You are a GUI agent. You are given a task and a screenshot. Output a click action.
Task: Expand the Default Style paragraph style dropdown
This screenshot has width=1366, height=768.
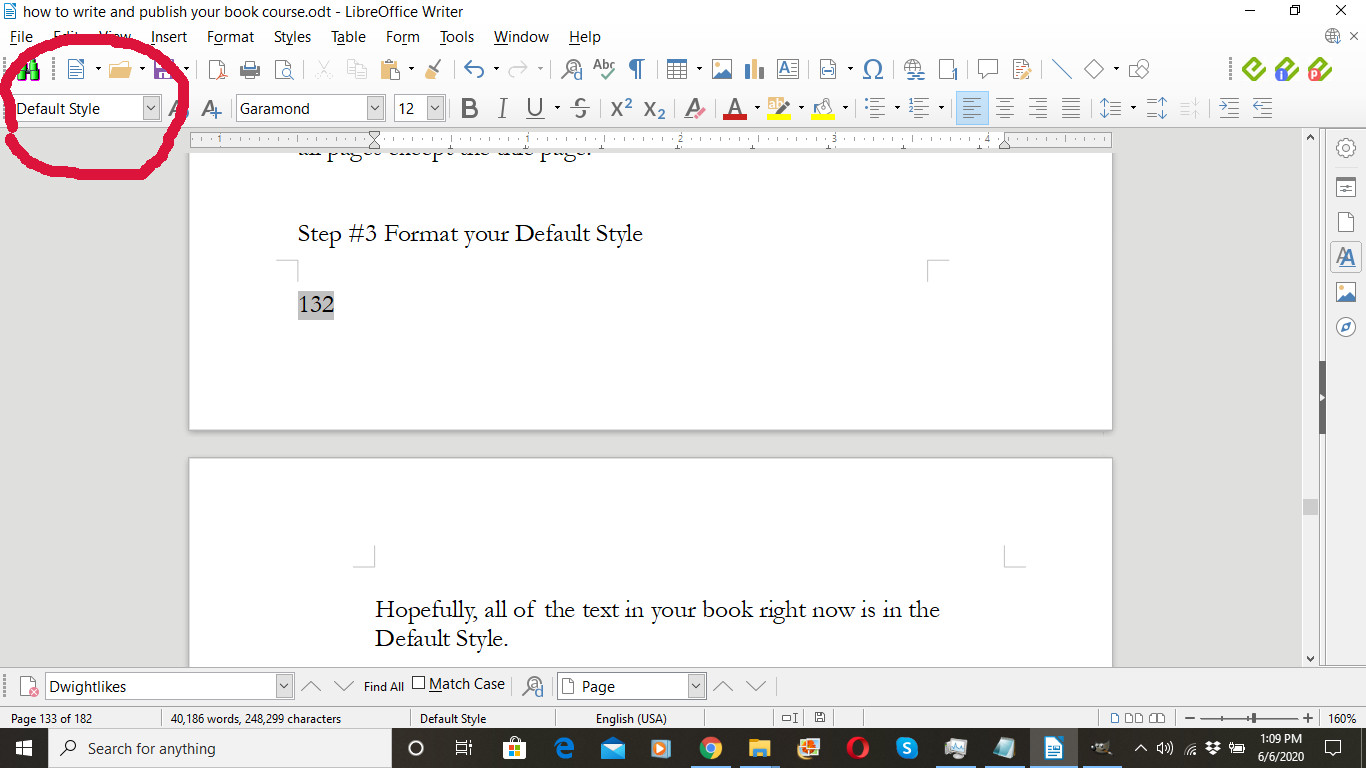151,109
